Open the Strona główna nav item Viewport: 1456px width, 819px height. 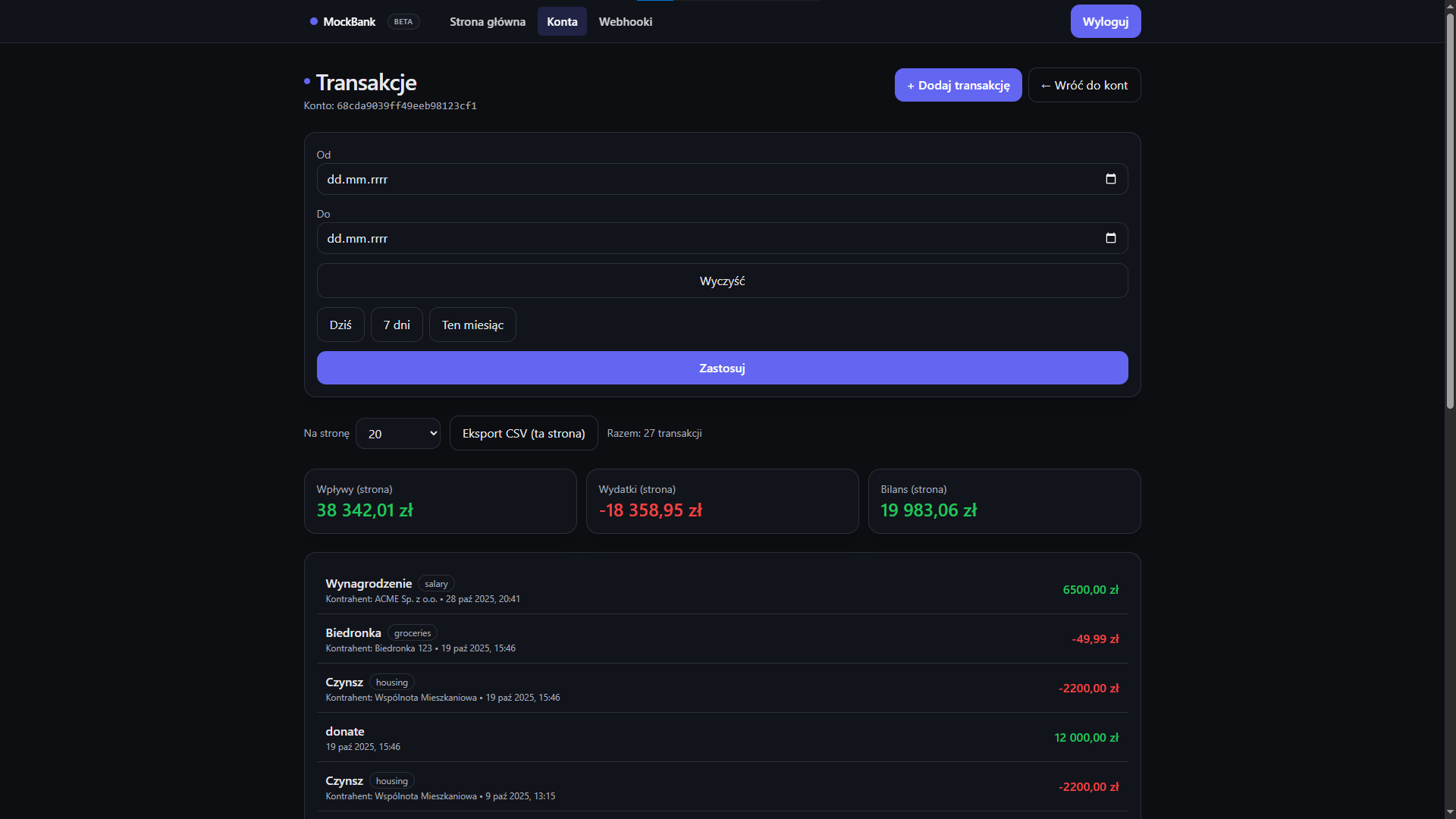(x=487, y=21)
